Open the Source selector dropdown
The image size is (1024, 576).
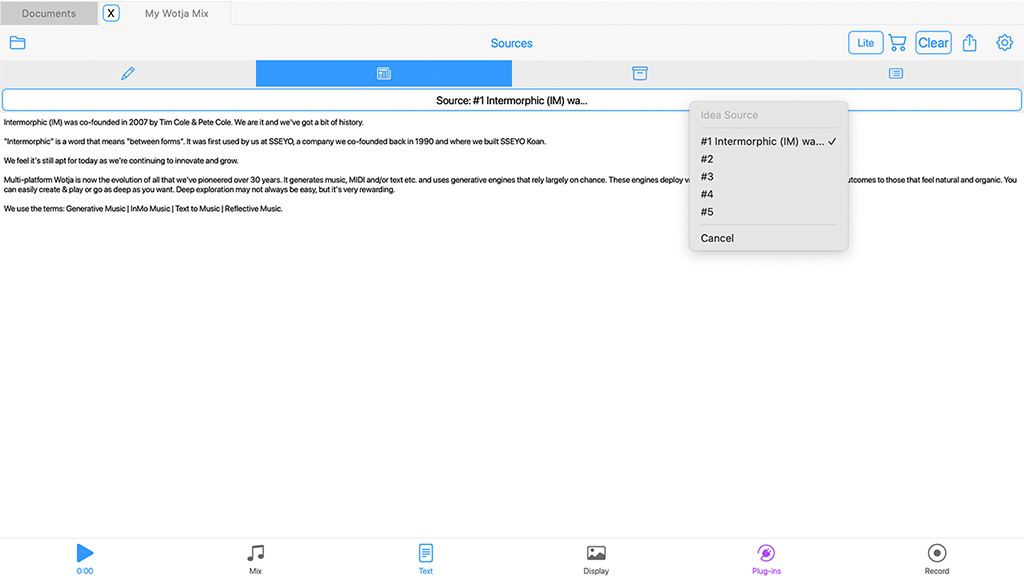511,99
